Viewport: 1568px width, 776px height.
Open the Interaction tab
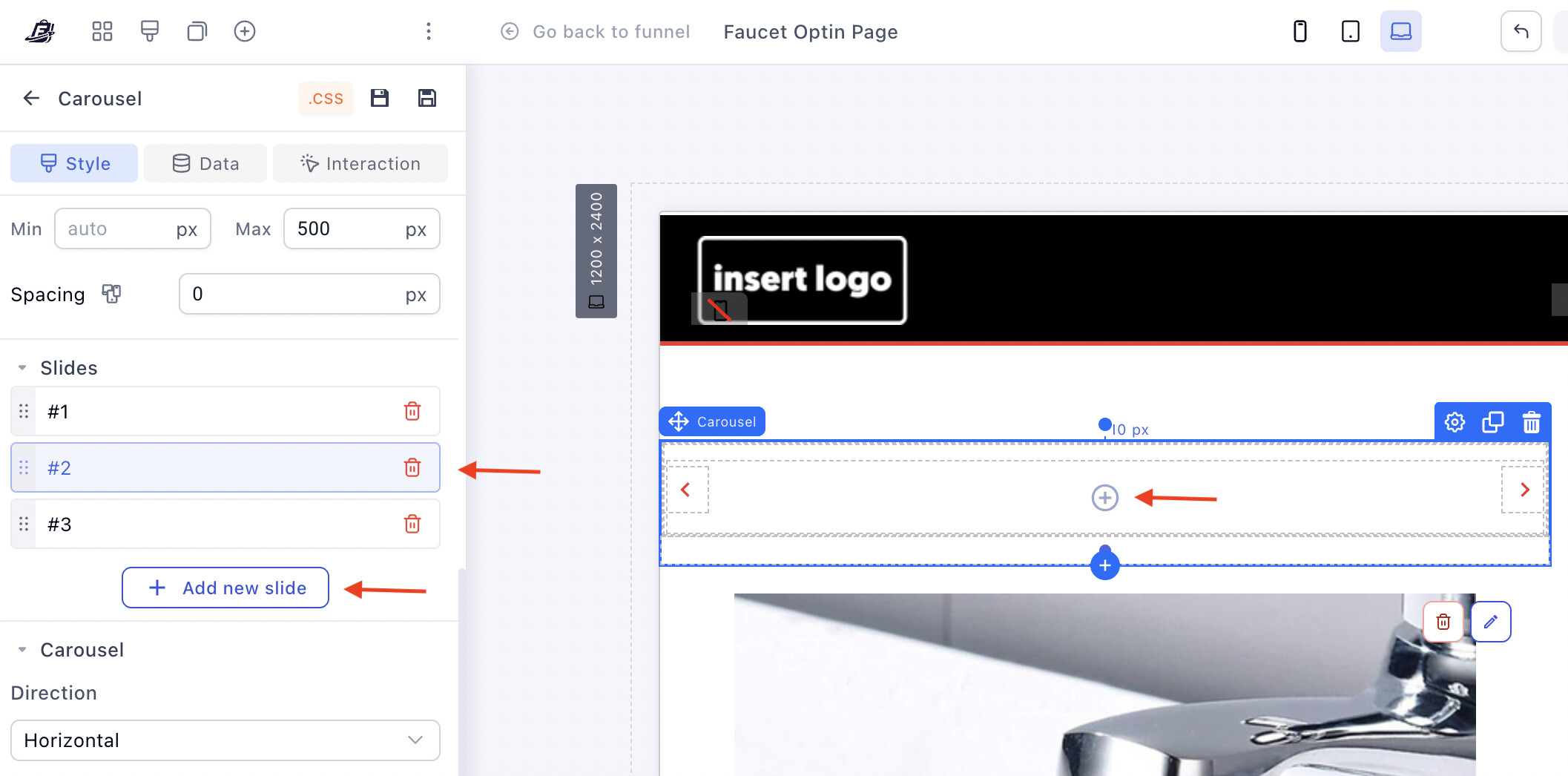pyautogui.click(x=360, y=163)
